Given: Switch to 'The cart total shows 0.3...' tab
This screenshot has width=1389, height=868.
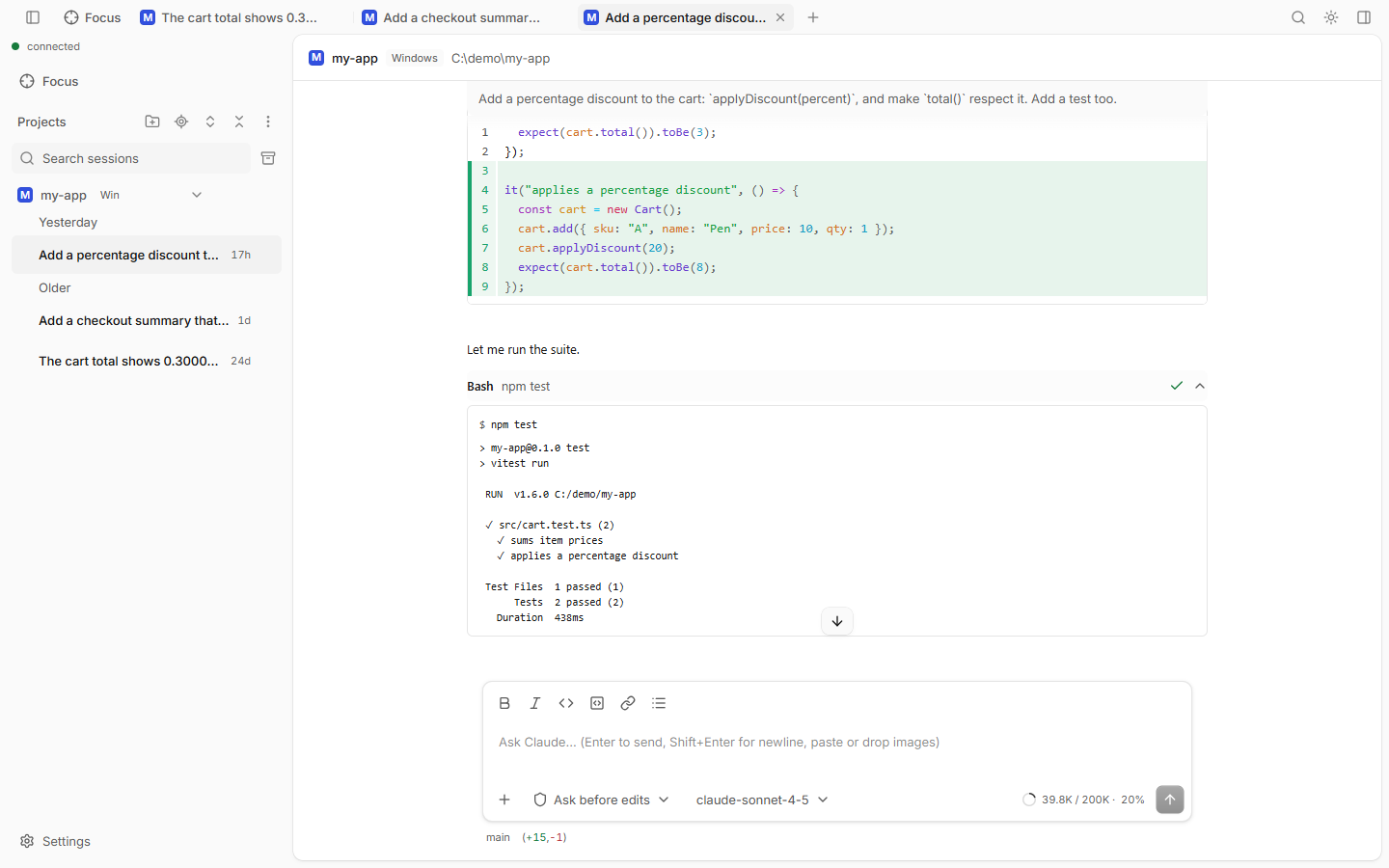Looking at the screenshot, I should click(x=230, y=17).
